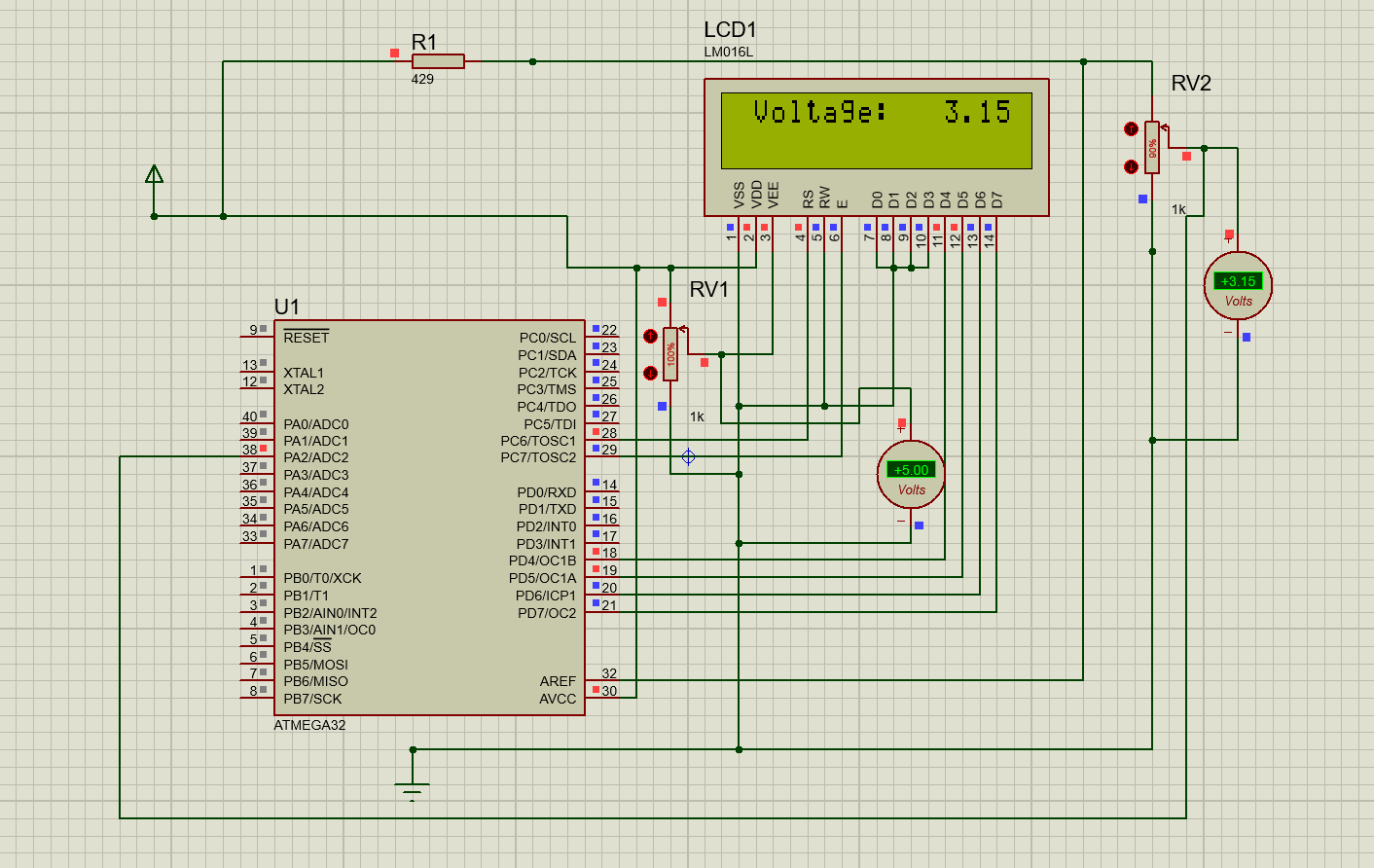Click the PC0/SCL pin label
1374x868 pixels.
click(547, 338)
